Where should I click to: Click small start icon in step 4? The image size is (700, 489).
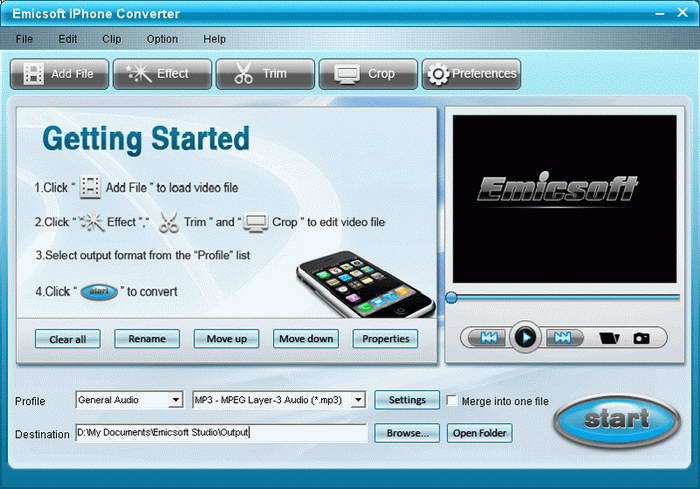point(99,292)
